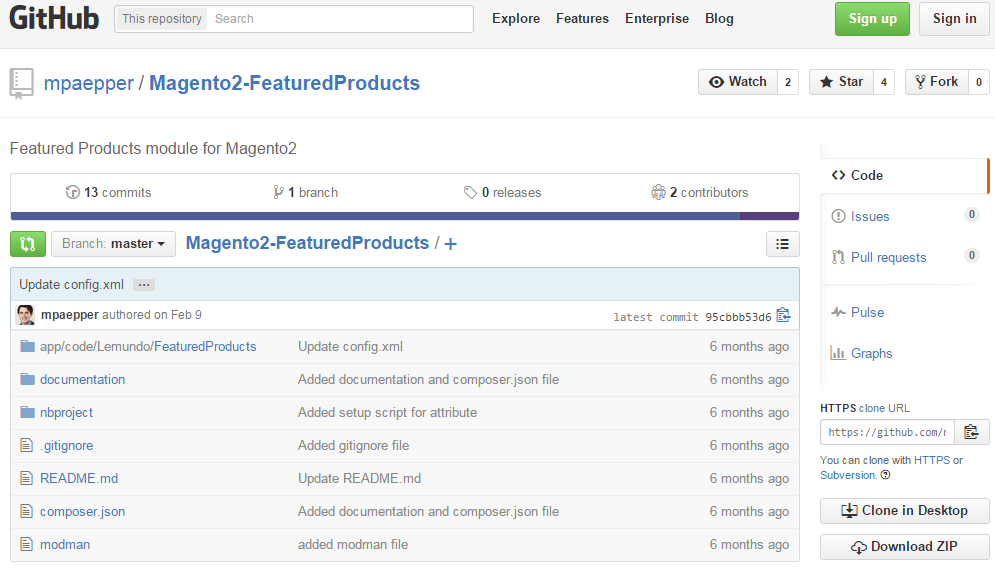Open the Explore menu item
The image size is (995, 569).
516,18
